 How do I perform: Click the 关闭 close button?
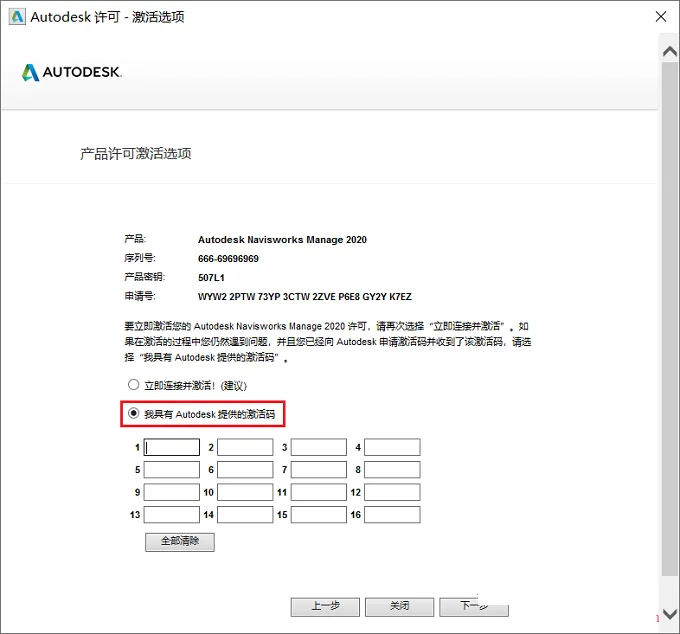pos(399,607)
